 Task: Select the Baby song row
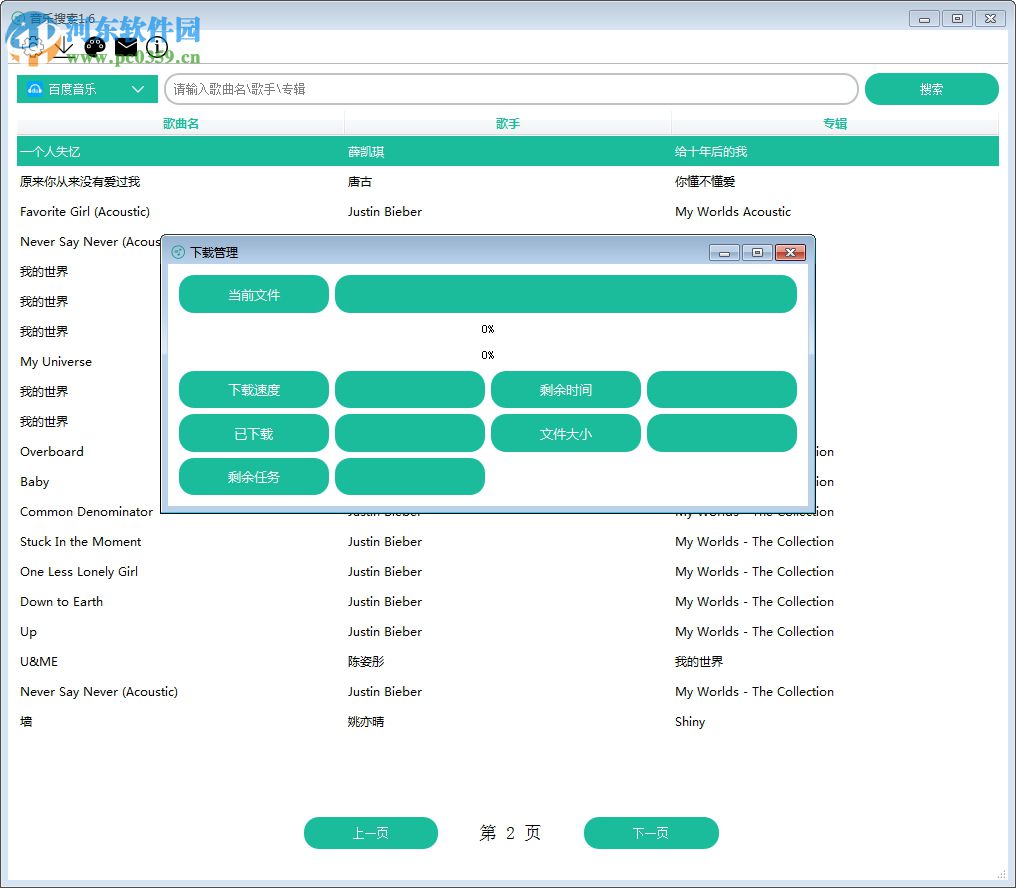34,482
